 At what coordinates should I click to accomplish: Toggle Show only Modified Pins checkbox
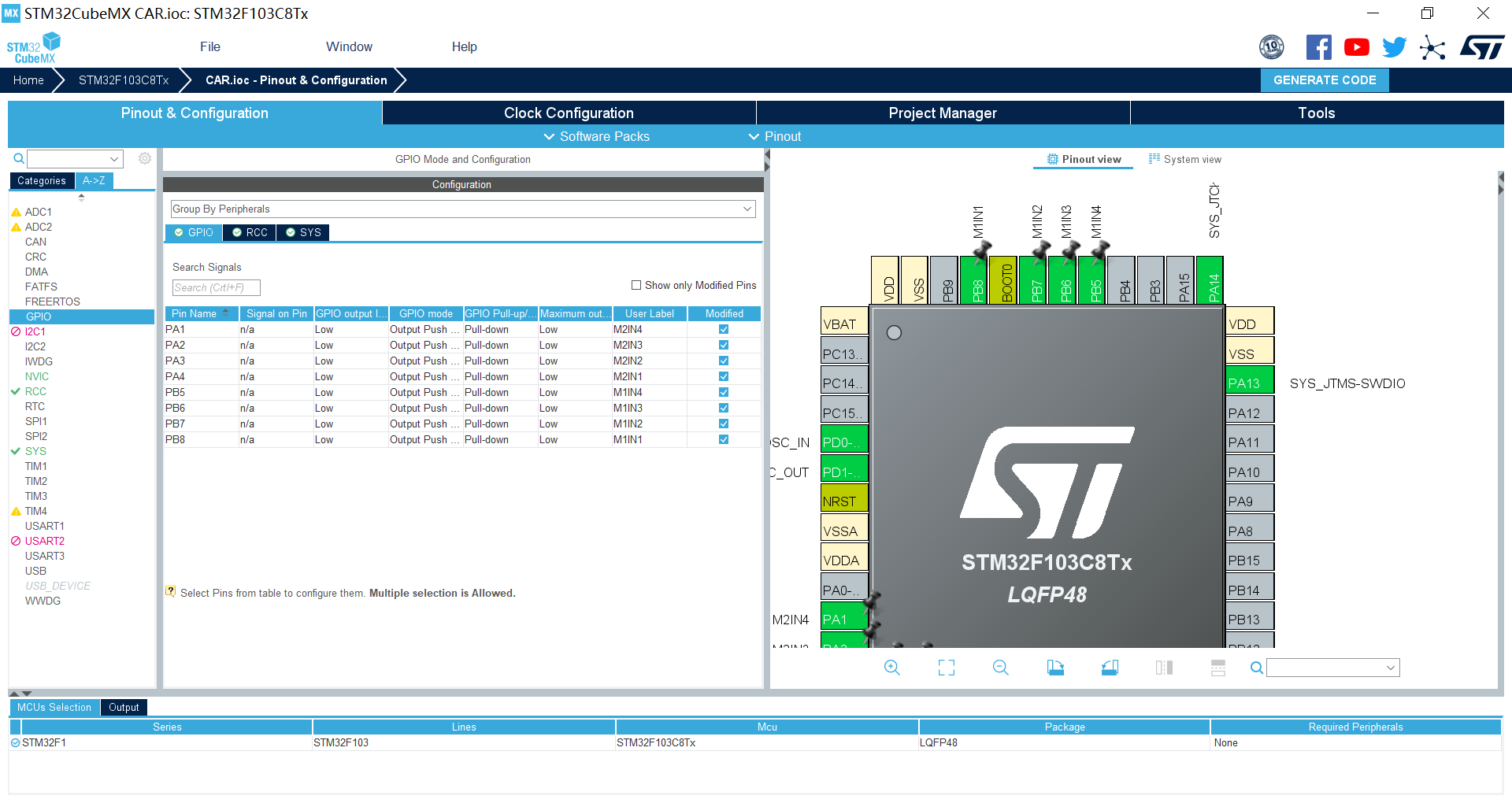[636, 285]
